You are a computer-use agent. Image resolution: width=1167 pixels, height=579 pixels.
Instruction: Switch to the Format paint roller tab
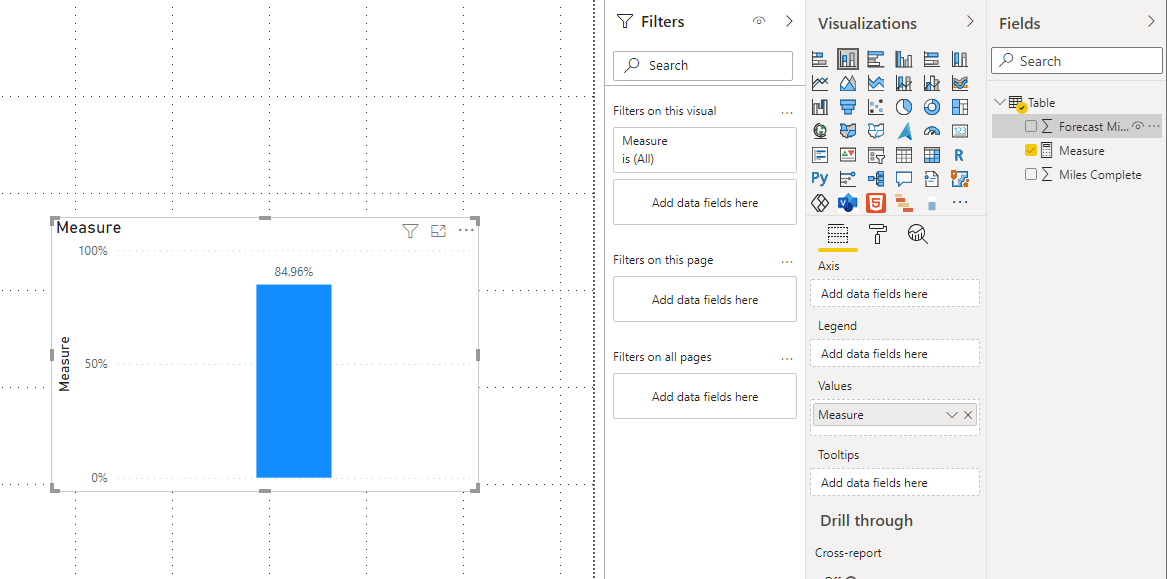pos(879,235)
